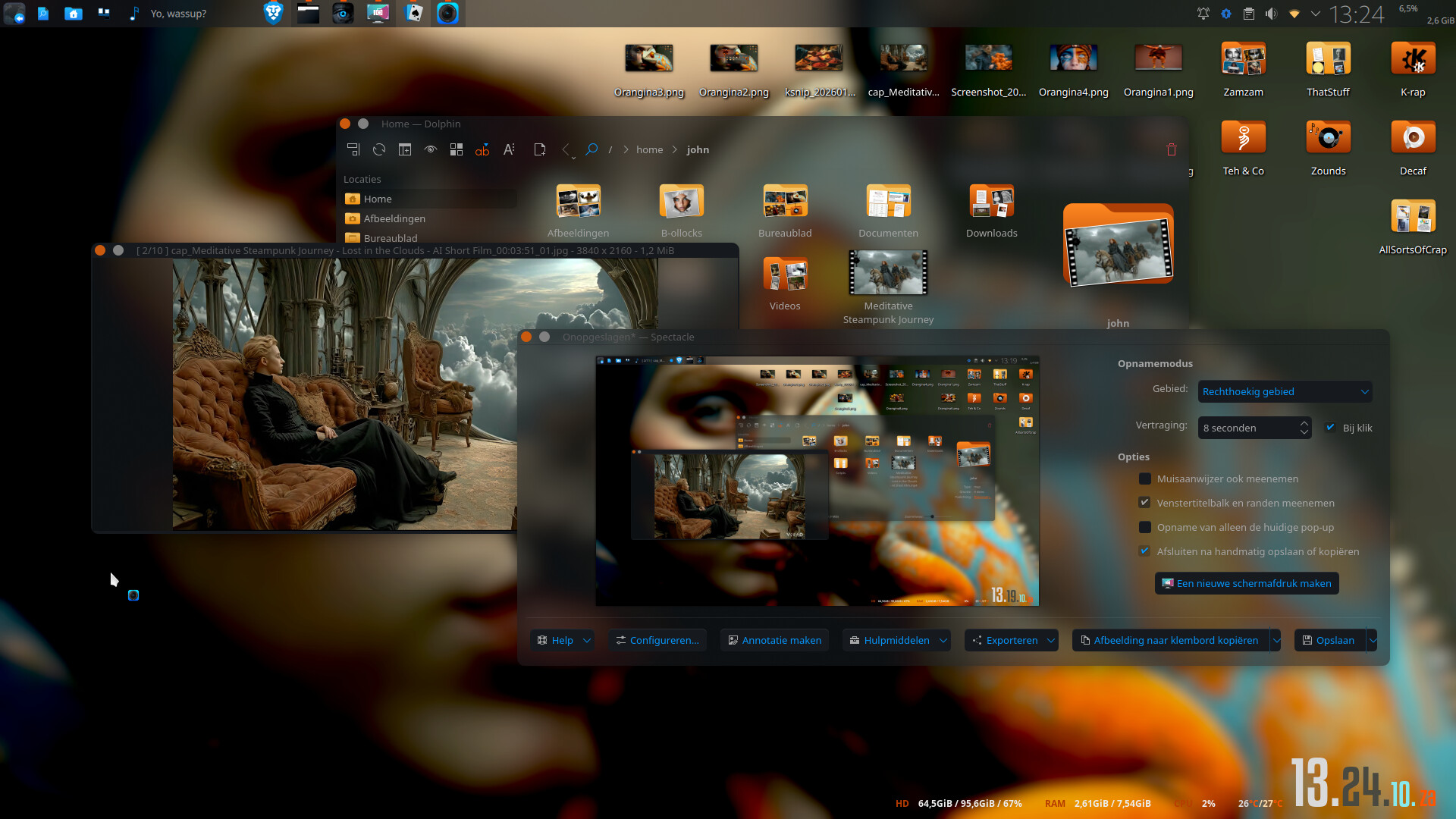Click the red trash icon in Dolphin
This screenshot has width=1456, height=819.
[1171, 149]
